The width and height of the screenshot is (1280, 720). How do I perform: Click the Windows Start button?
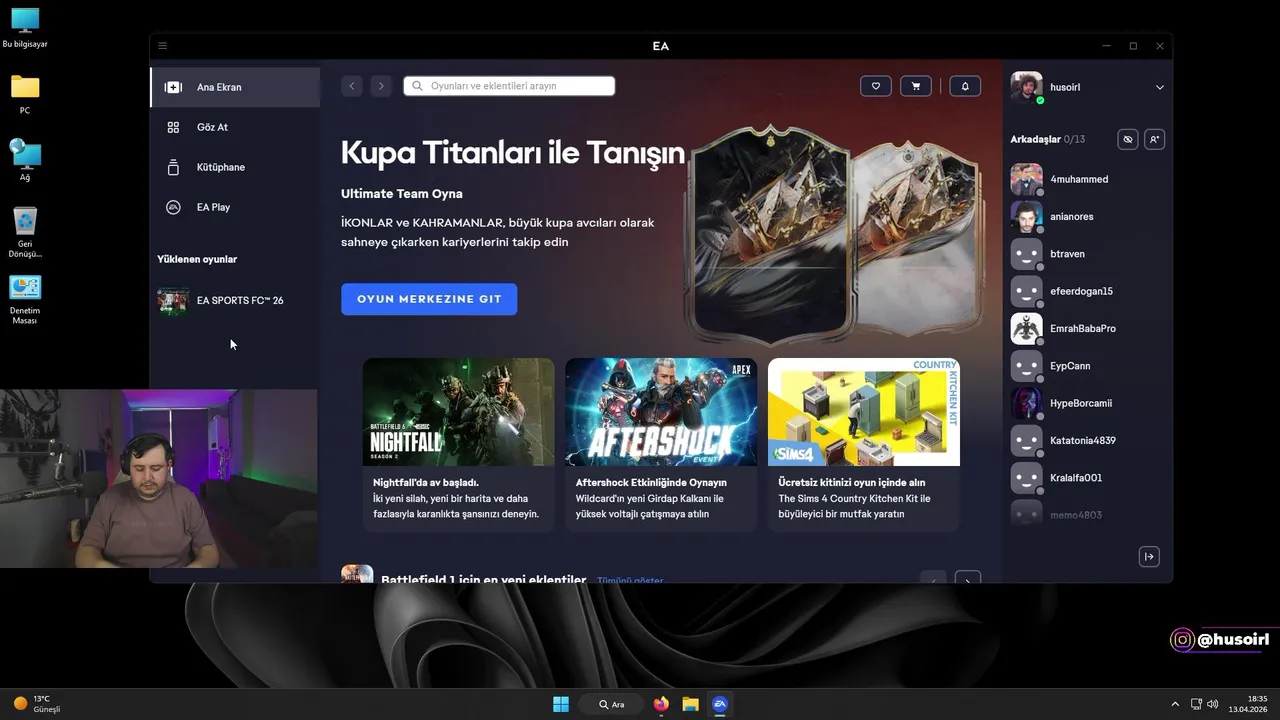coord(561,704)
